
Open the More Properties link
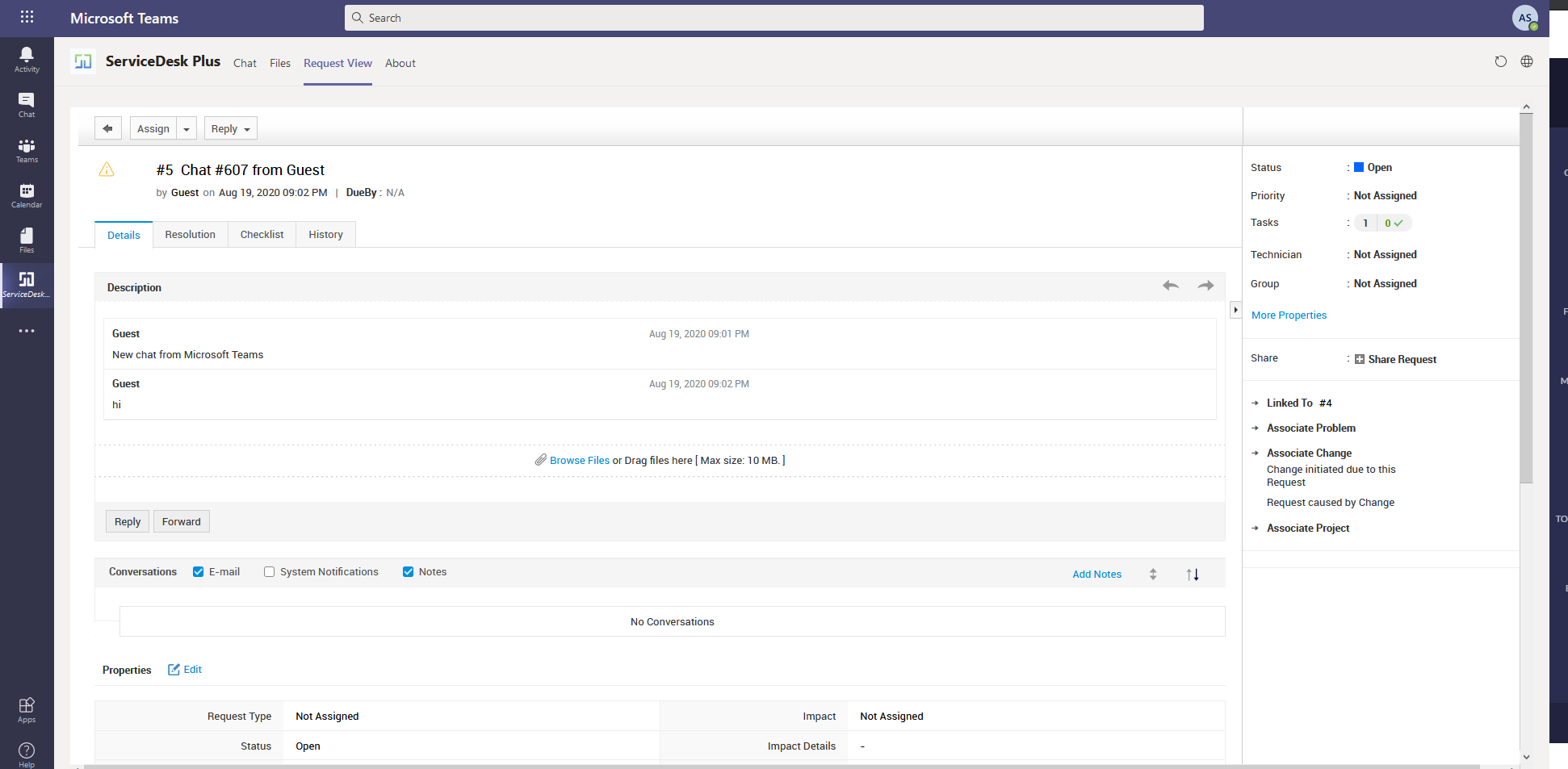tap(1289, 316)
